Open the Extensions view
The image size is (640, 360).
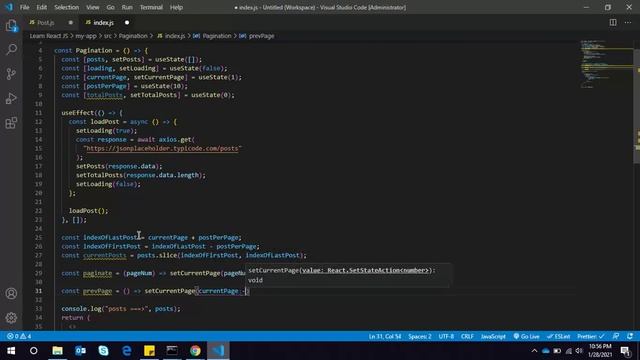click(11, 123)
